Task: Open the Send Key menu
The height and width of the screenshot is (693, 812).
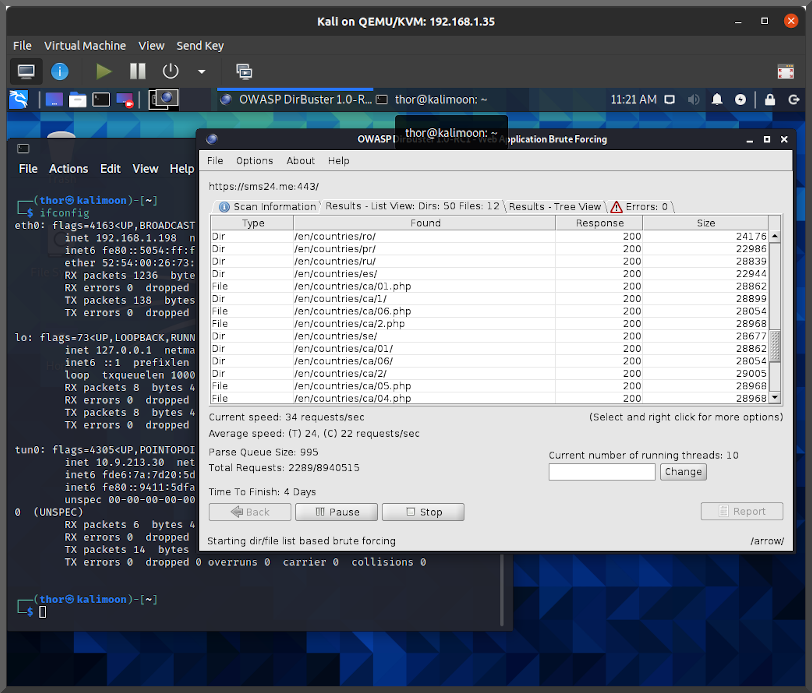Action: point(200,45)
